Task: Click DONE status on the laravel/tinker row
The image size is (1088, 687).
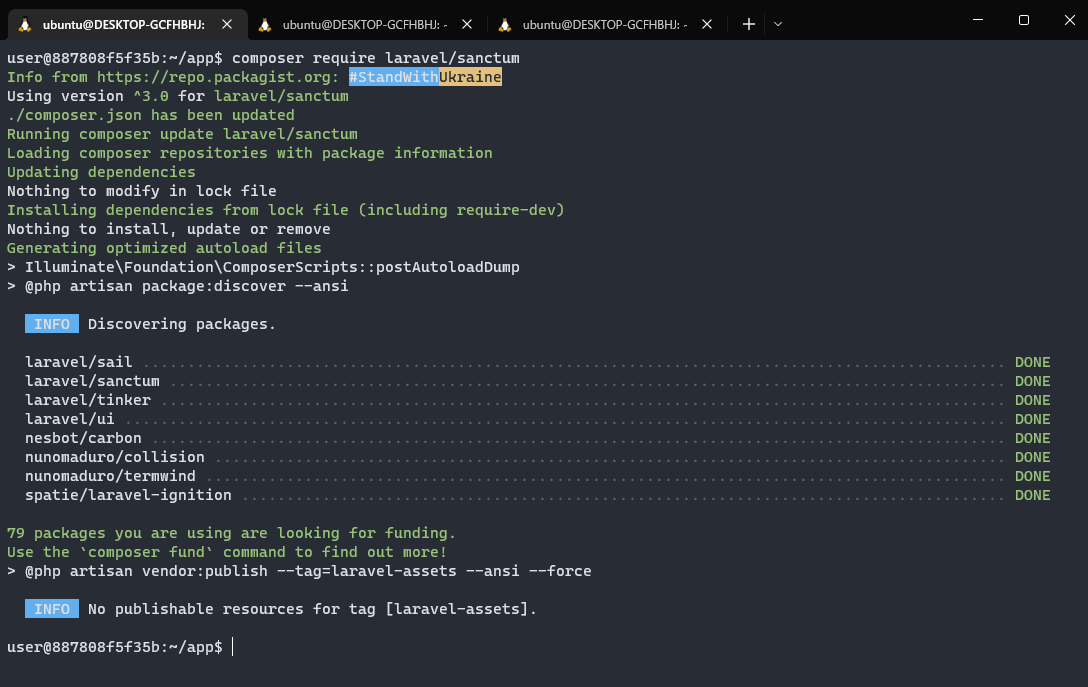Action: click(1032, 400)
